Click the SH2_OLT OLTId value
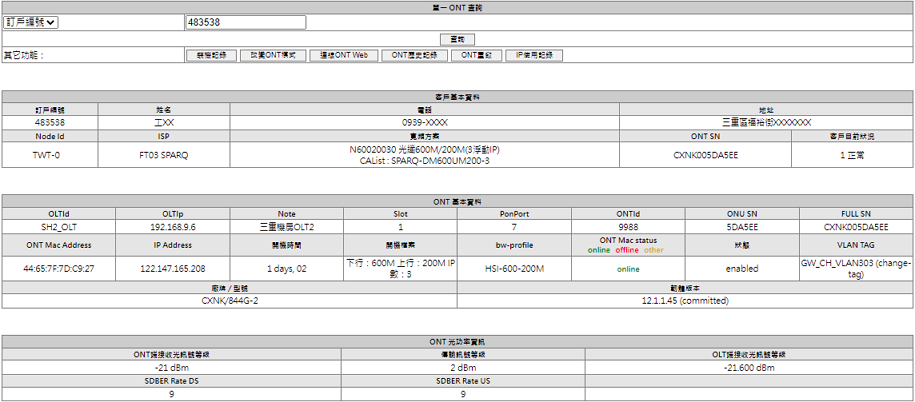 click(58, 227)
